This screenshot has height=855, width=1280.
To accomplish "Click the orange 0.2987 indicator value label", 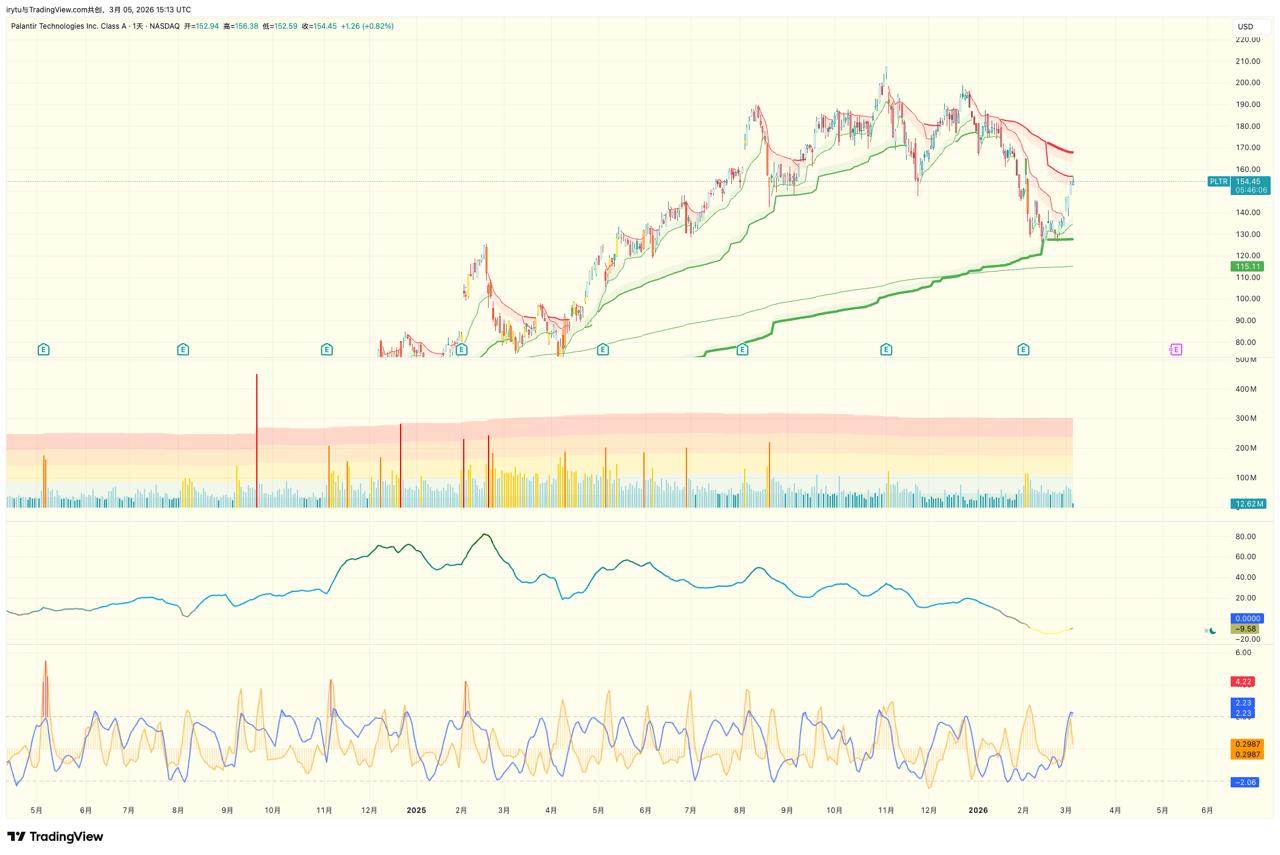I will 1248,744.
